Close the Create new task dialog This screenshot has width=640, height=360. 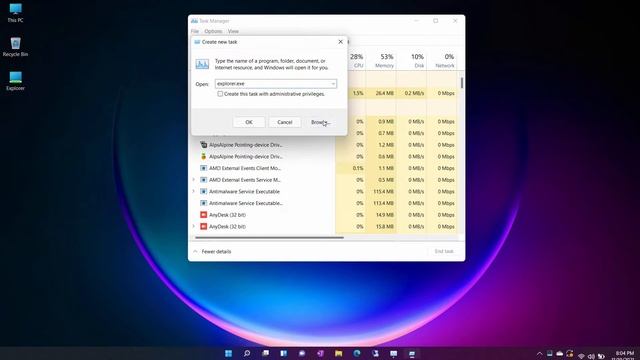point(340,42)
